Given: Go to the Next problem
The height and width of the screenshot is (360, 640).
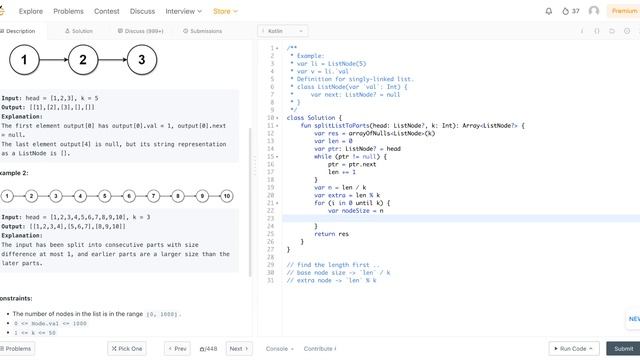Looking at the screenshot, I should [239, 349].
